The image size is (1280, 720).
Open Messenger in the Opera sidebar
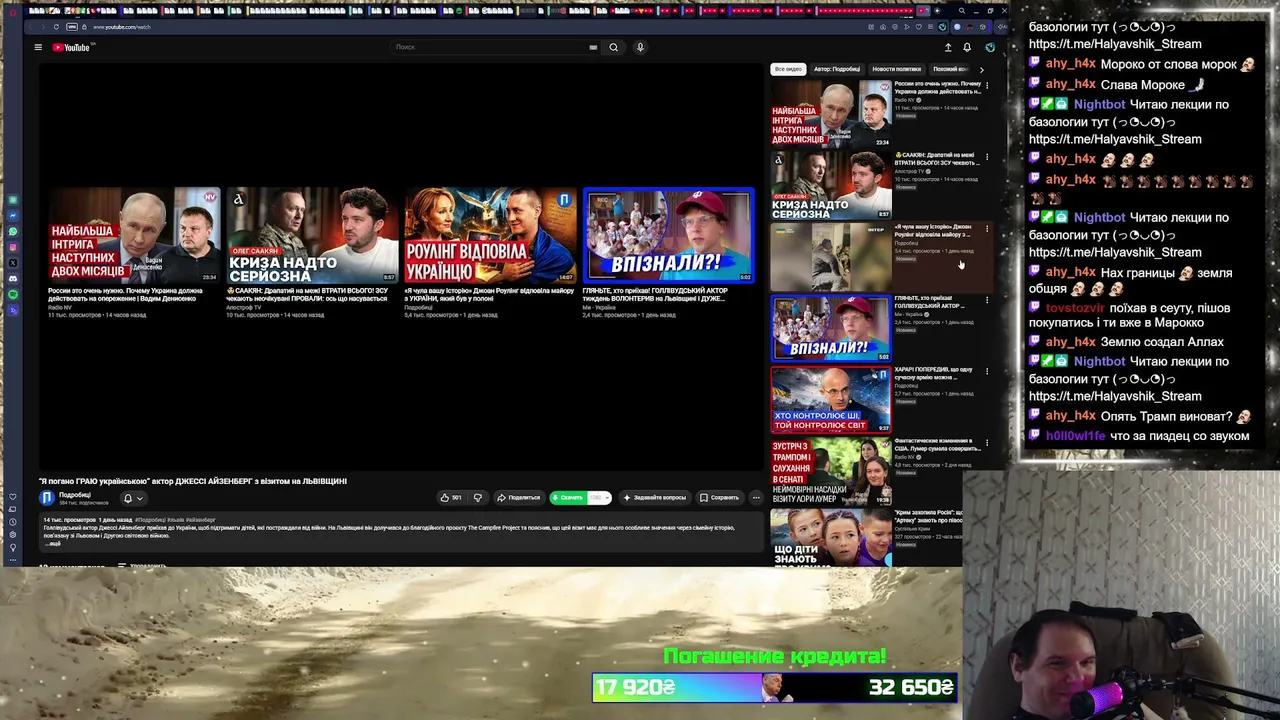click(x=13, y=215)
